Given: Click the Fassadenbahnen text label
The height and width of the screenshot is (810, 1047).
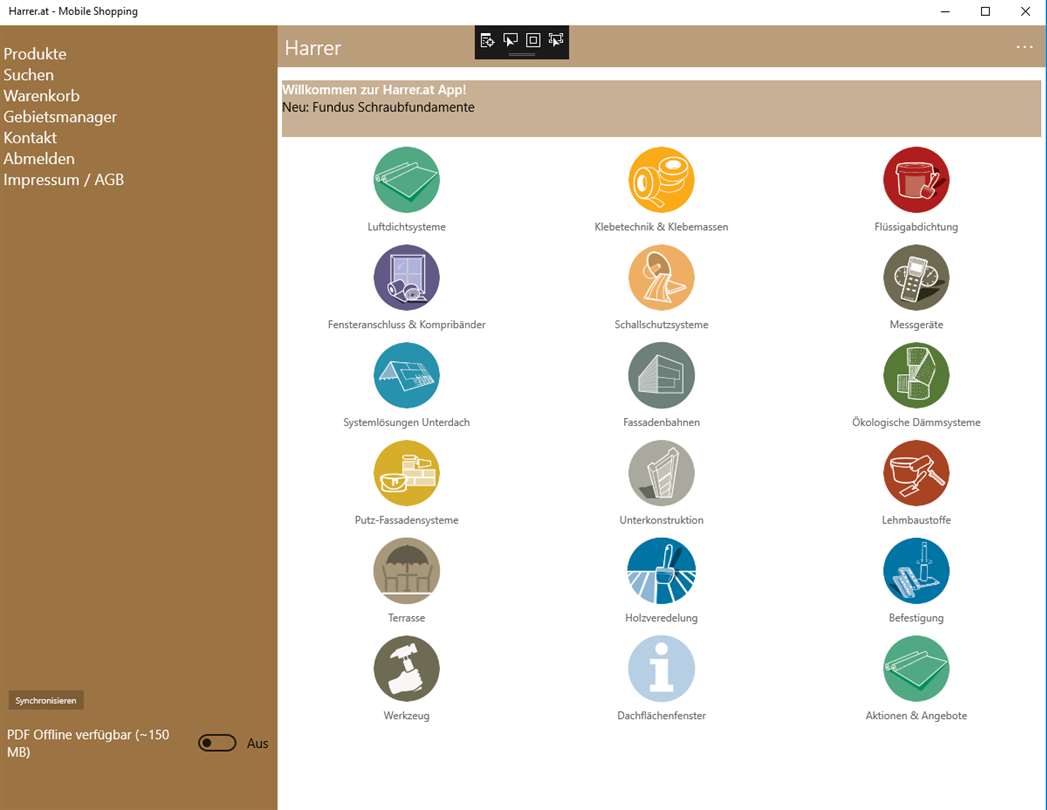Looking at the screenshot, I should coord(661,422).
